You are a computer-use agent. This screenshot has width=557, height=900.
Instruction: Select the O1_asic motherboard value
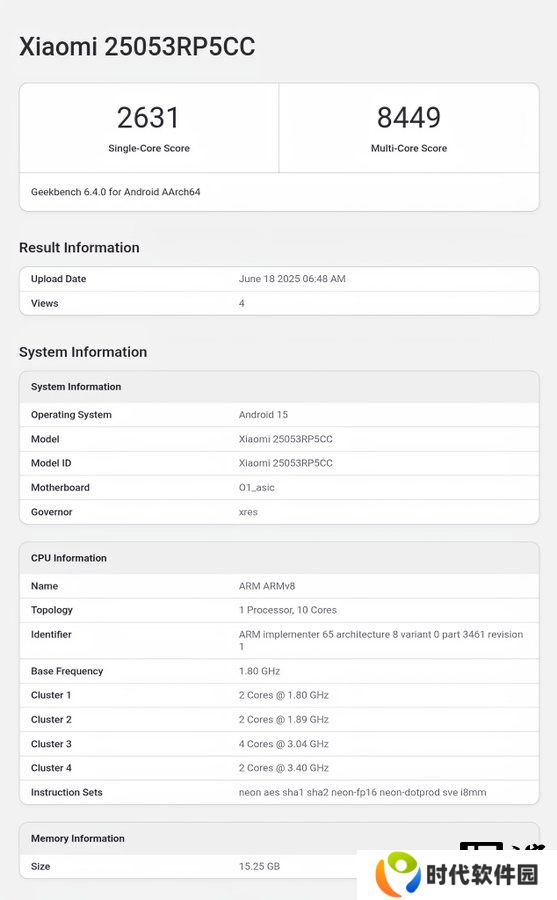point(257,487)
